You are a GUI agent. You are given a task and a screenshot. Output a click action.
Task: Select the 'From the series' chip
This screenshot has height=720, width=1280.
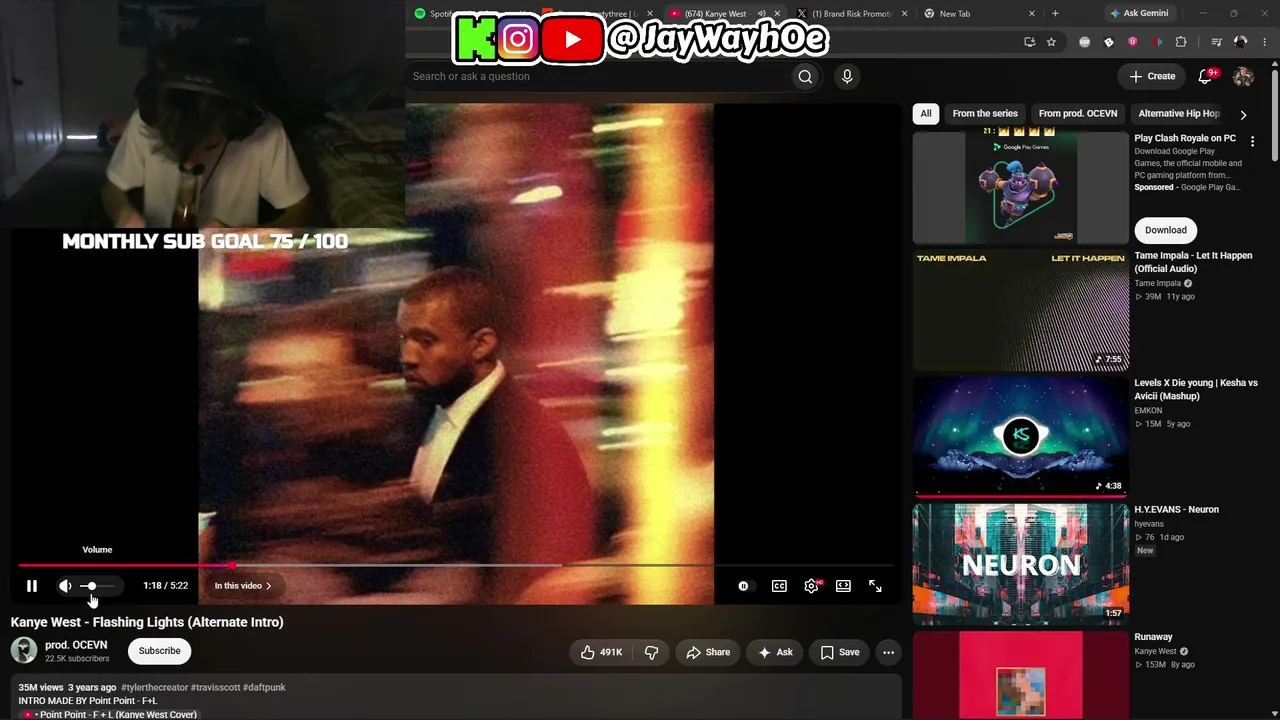point(985,113)
